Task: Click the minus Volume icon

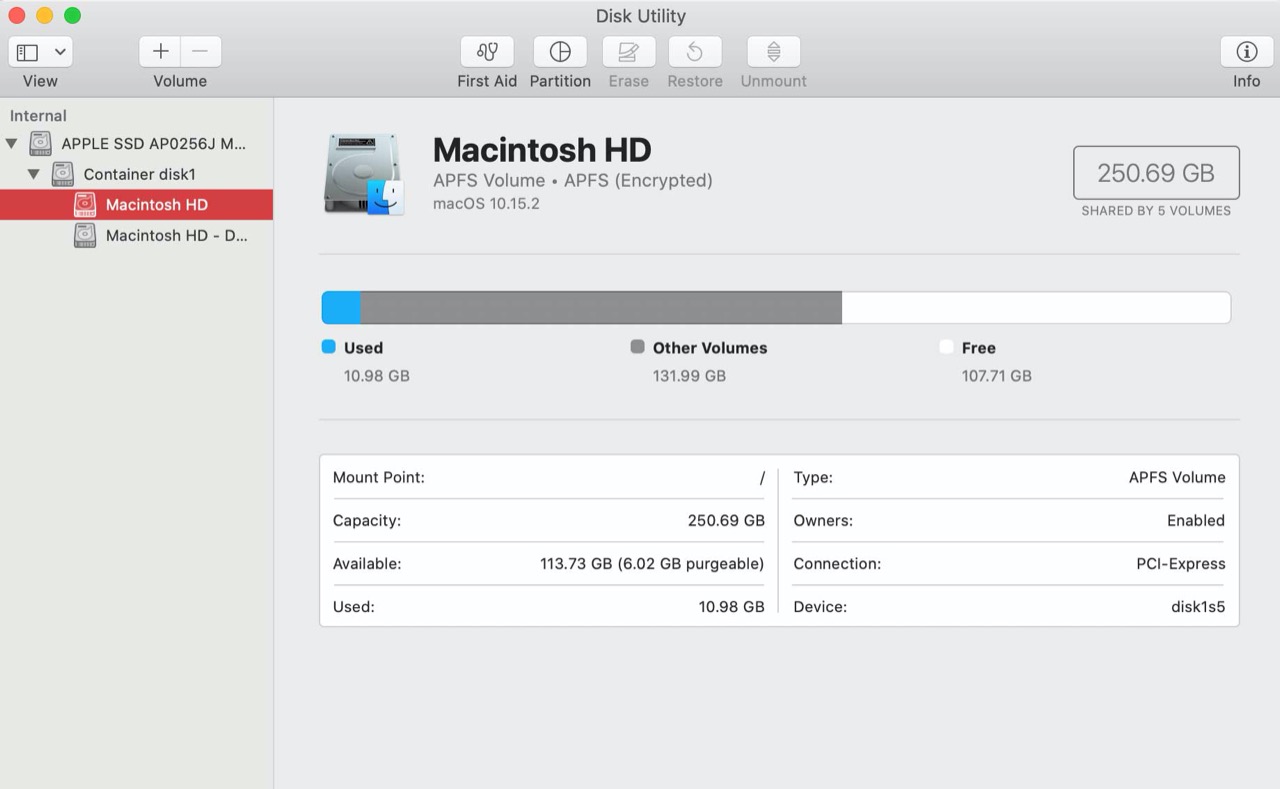Action: 199,50
